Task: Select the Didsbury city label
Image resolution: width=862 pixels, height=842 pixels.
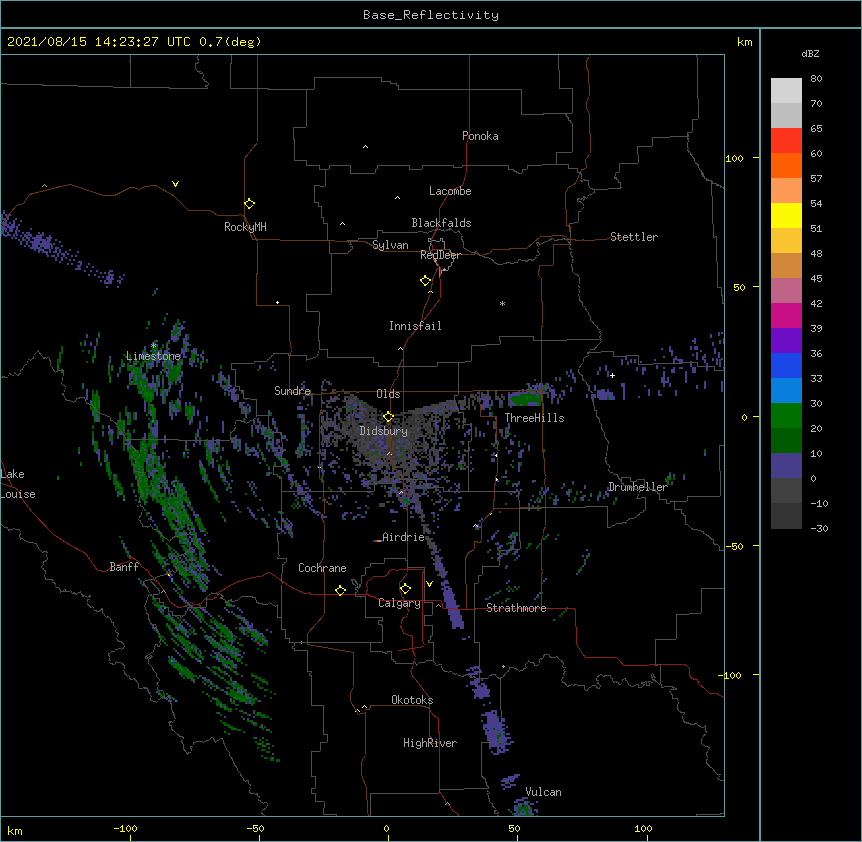Action: [x=384, y=431]
